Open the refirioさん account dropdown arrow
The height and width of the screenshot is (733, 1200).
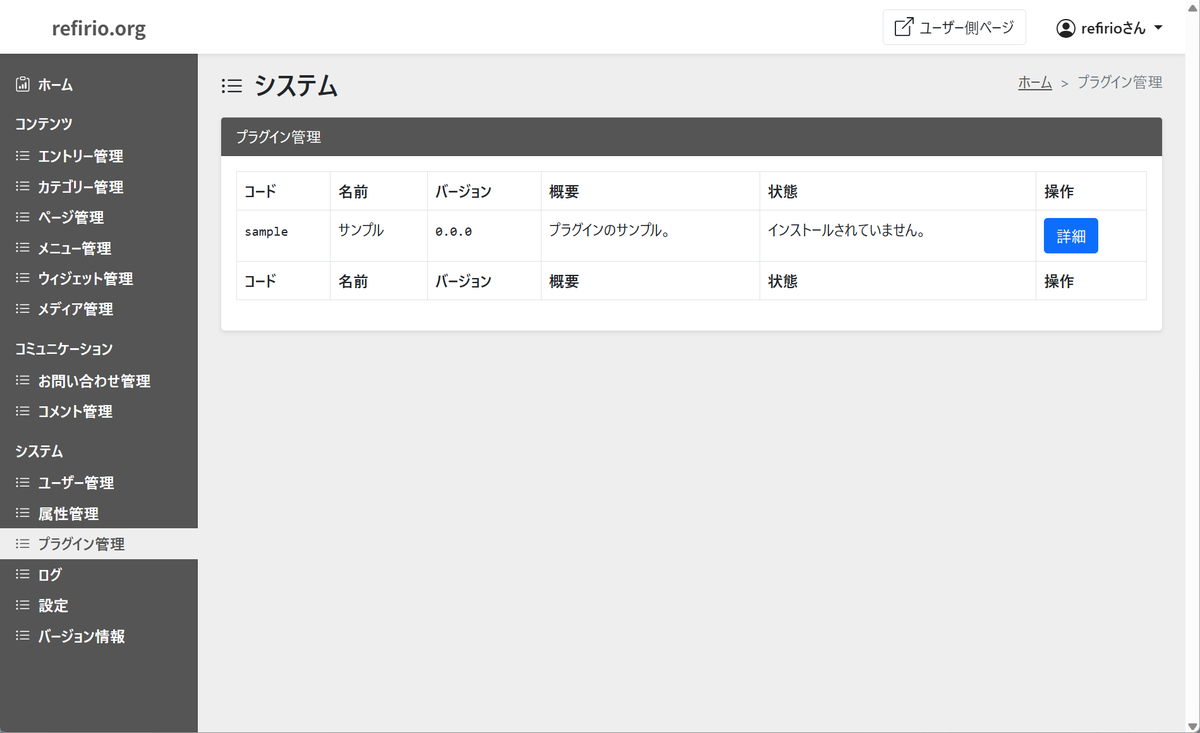click(1158, 28)
